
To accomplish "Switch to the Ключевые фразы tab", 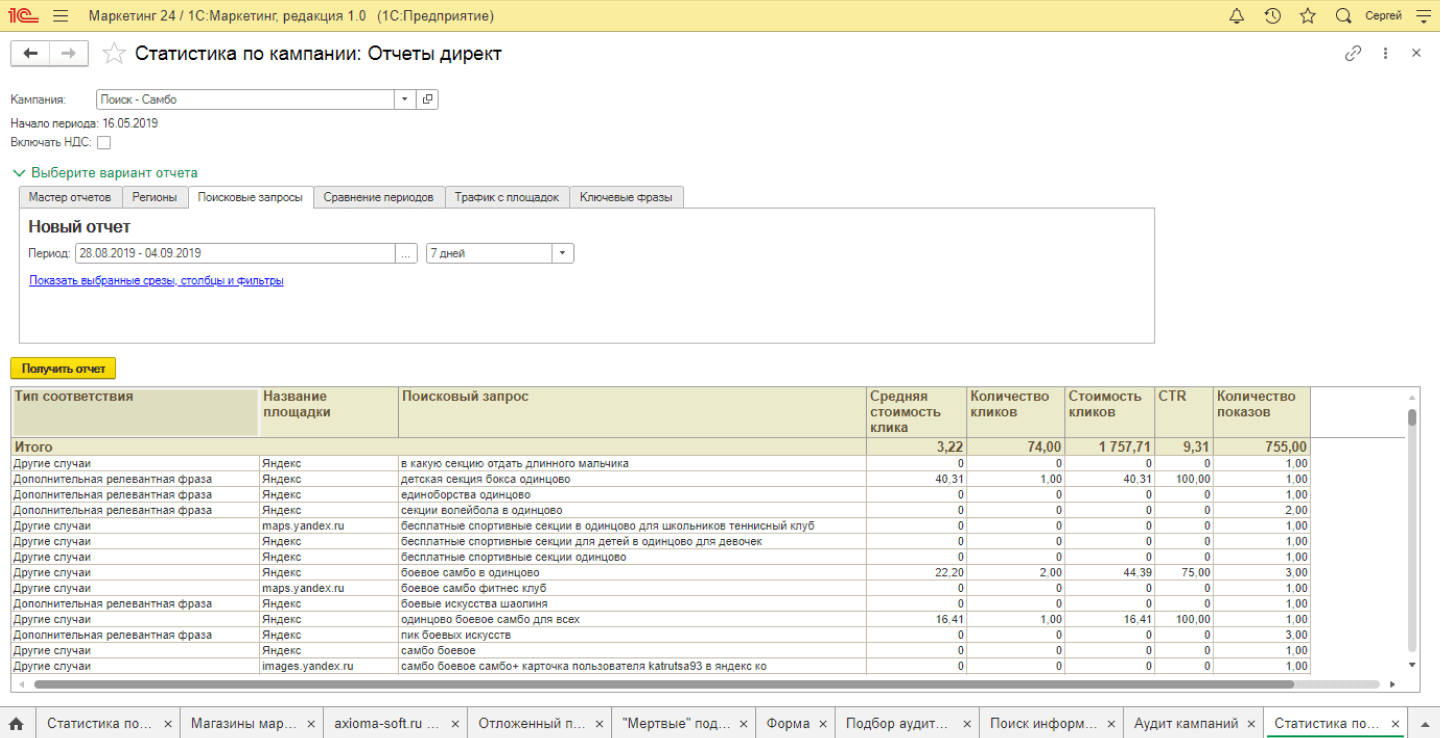I will [627, 197].
